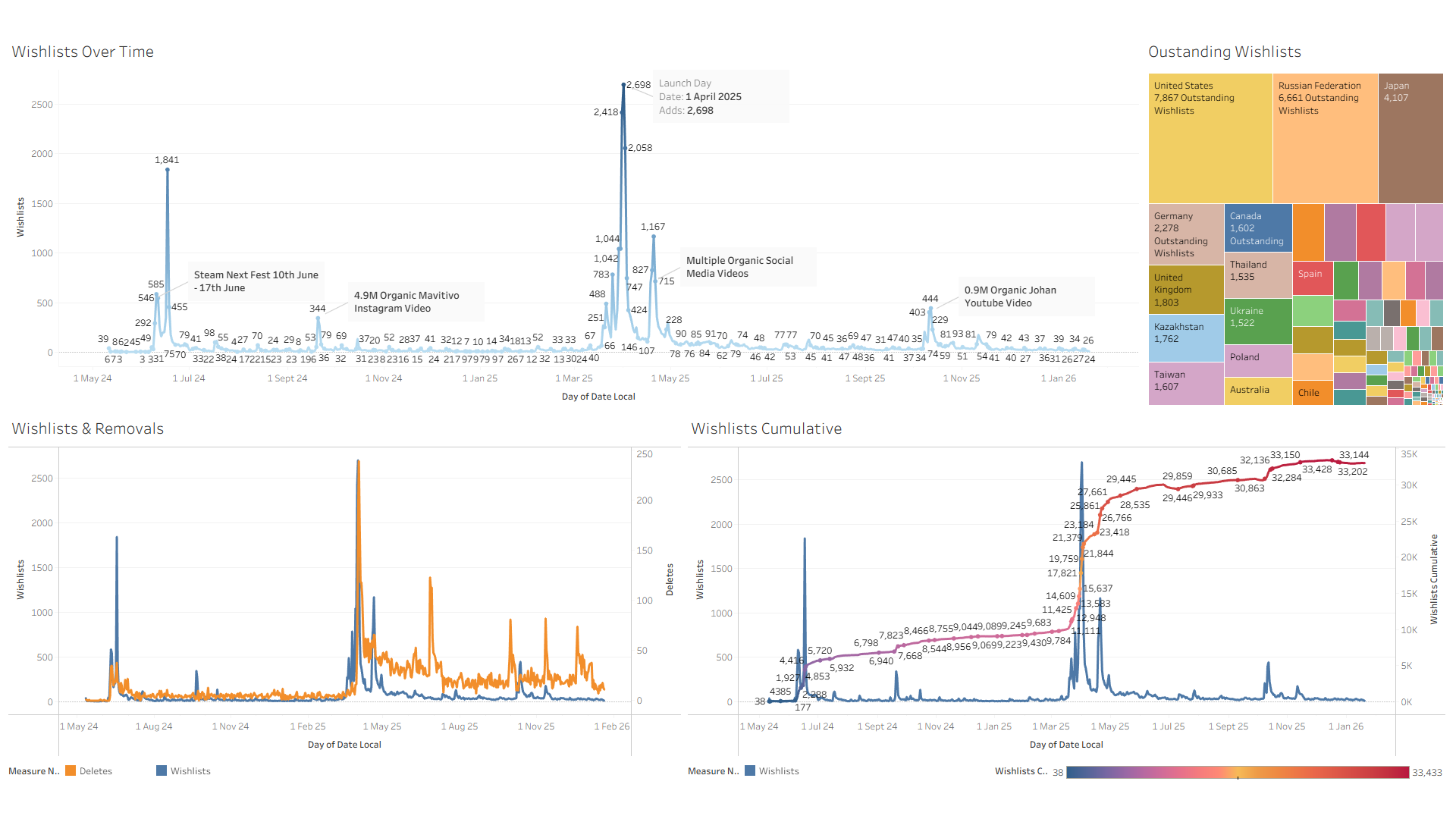Click the Multiple Organic Social Media Videos annotation
1456x819 pixels.
[747, 267]
